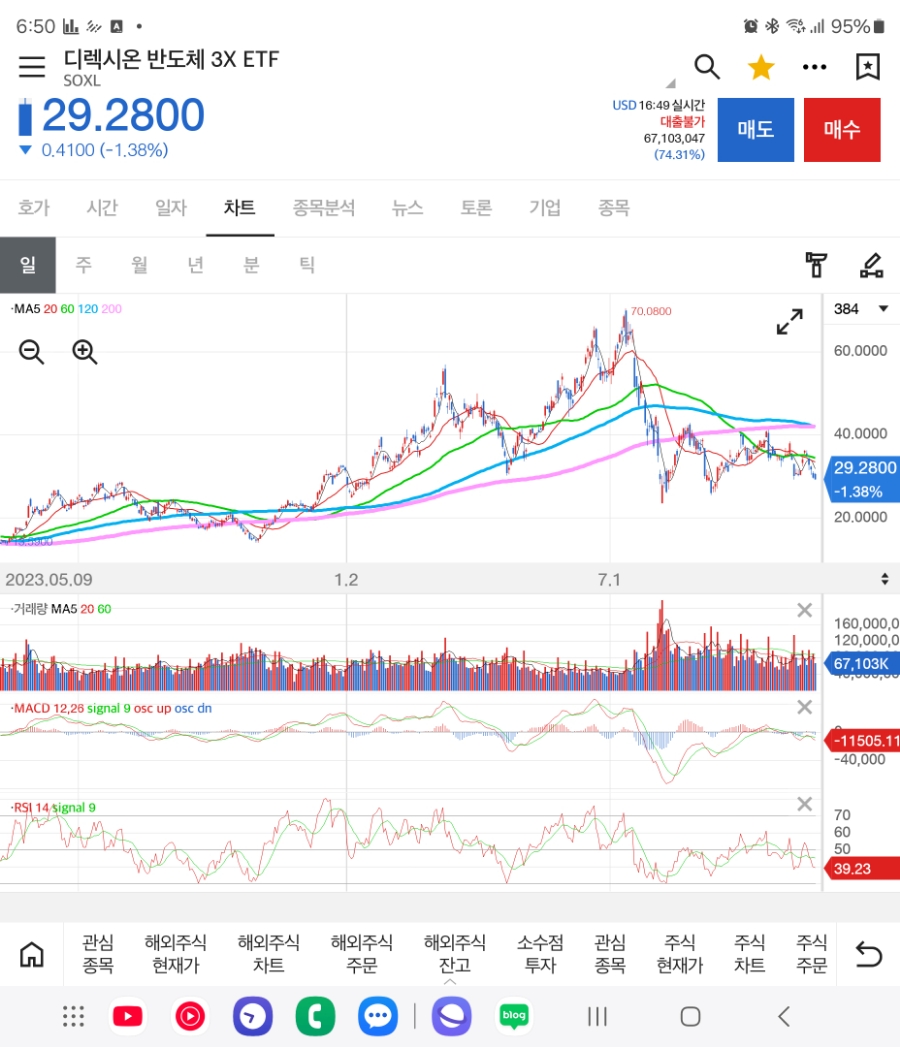Go to home via house icon

31,954
